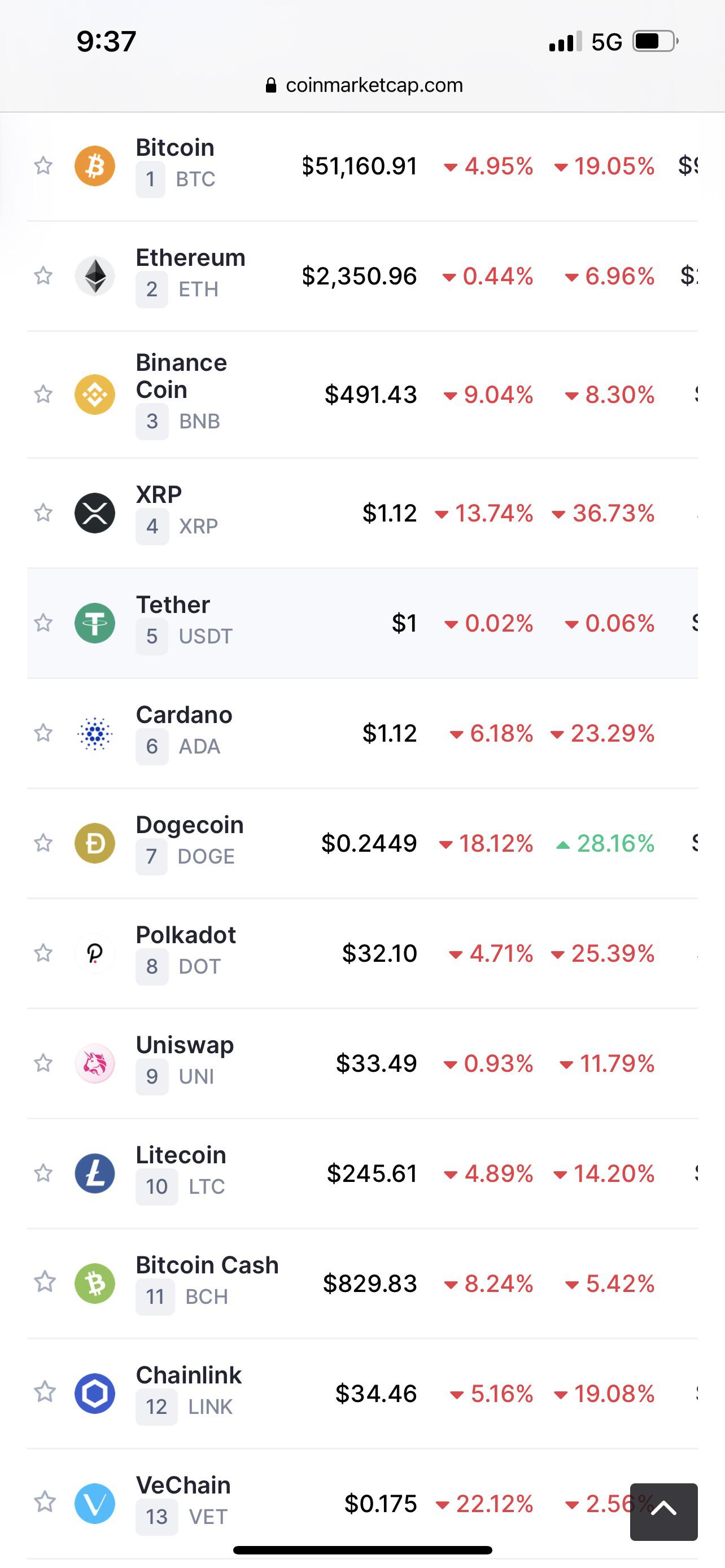Star Bitcoin to add to watchlist
This screenshot has height=1568, width=725.
[x=43, y=165]
